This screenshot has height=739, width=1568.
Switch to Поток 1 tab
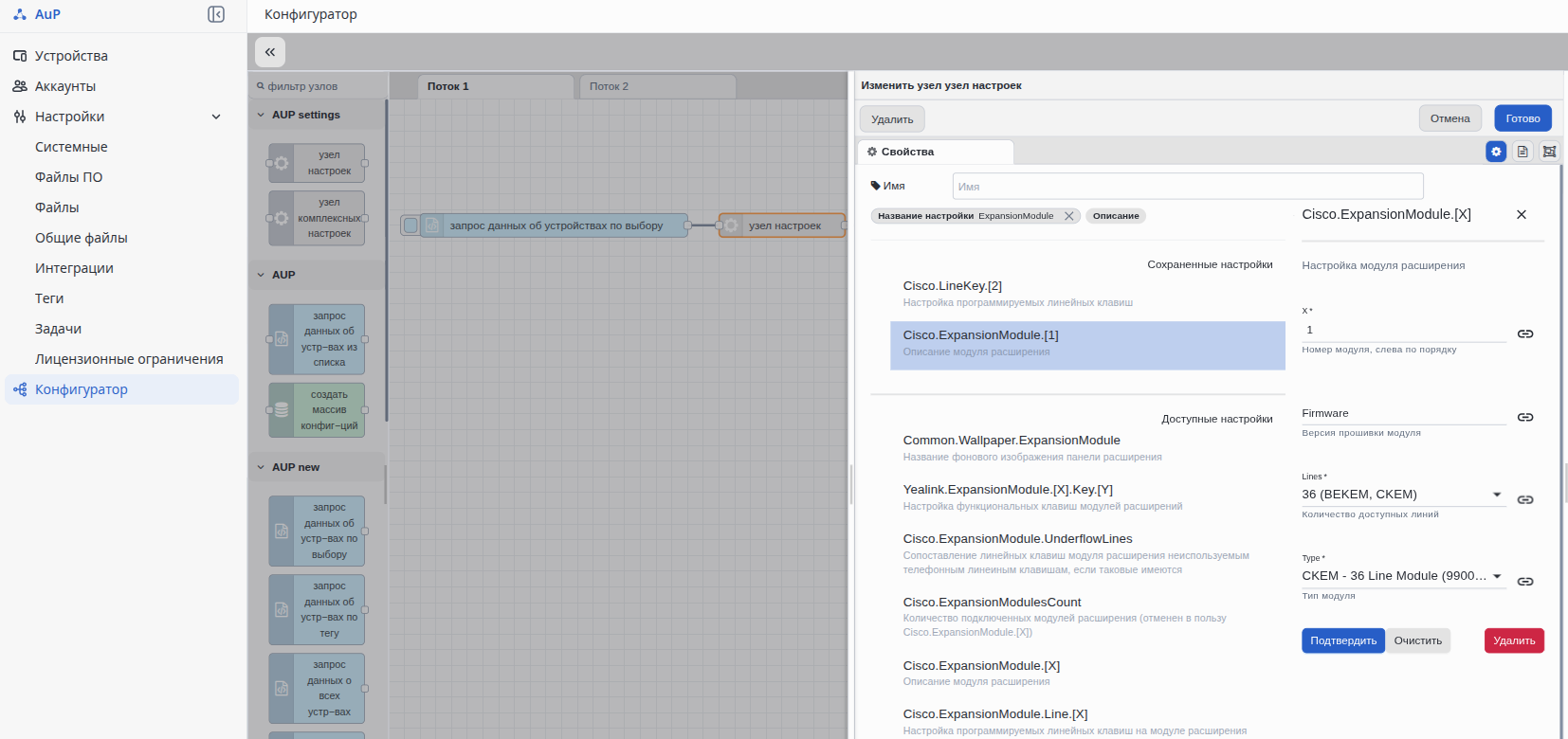pos(496,86)
